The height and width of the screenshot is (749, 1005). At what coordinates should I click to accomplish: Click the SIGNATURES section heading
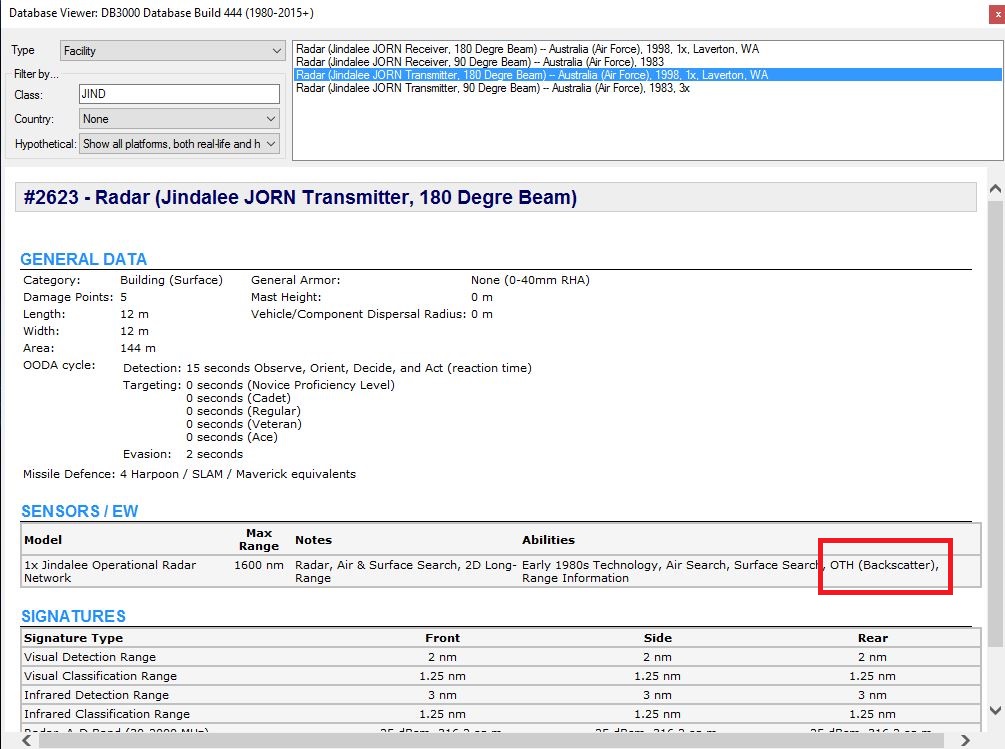tap(73, 616)
